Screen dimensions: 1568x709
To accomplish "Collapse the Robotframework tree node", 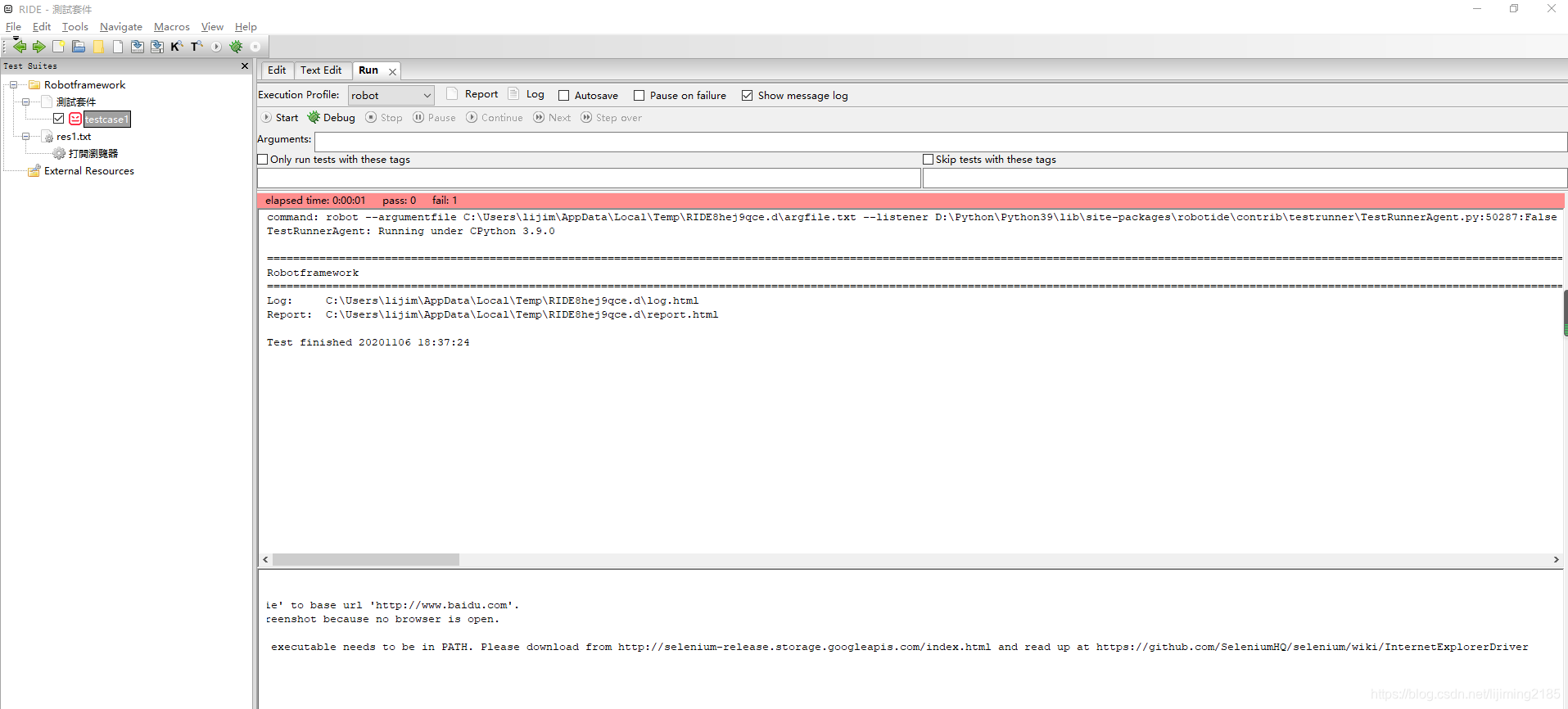I will click(13, 85).
